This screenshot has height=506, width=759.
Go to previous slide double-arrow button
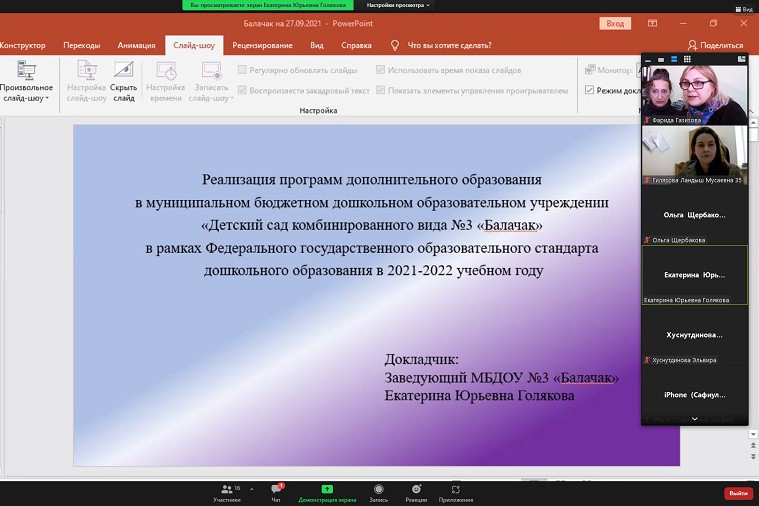[753, 445]
